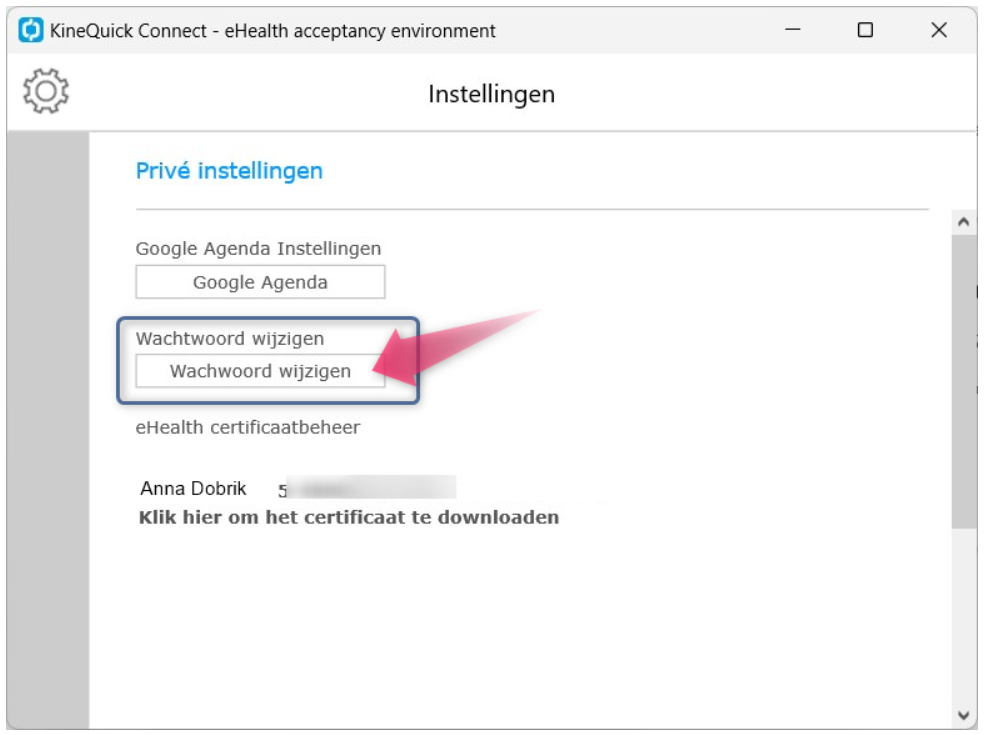This screenshot has height=735, width=987.
Task: Click the scrollbar down arrow
Action: tap(963, 715)
